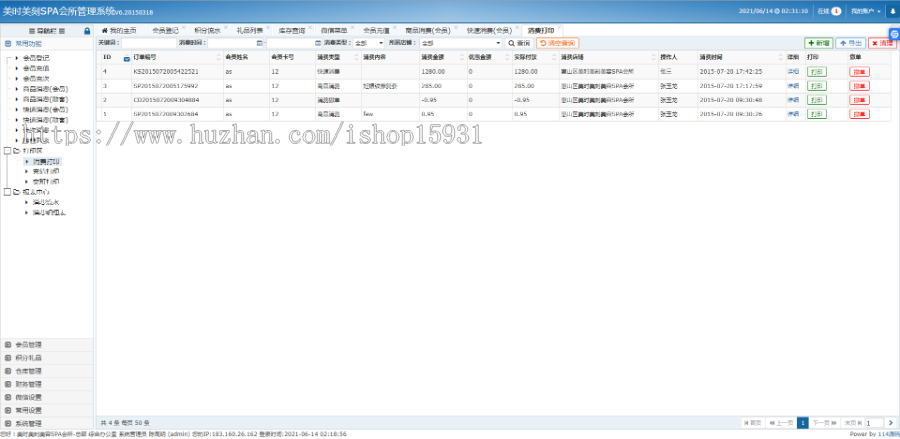Select page 1 in pagination
The image size is (900, 439).
tap(802, 423)
